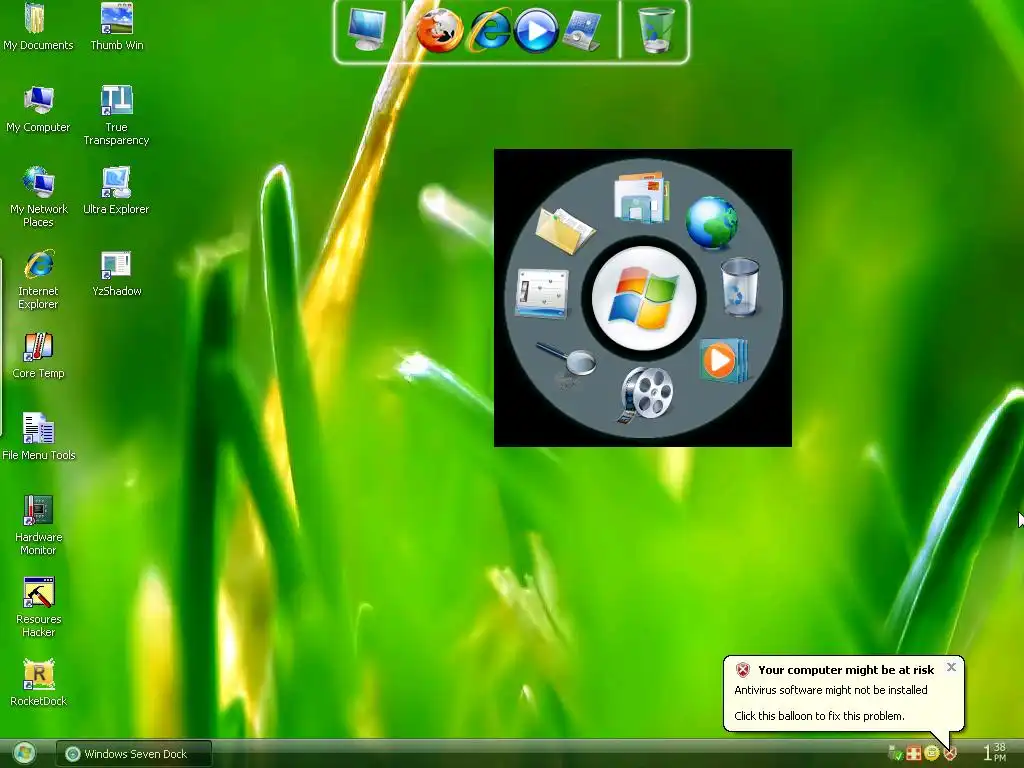Open My Computer from the top dock
The image size is (1024, 768).
point(366,29)
